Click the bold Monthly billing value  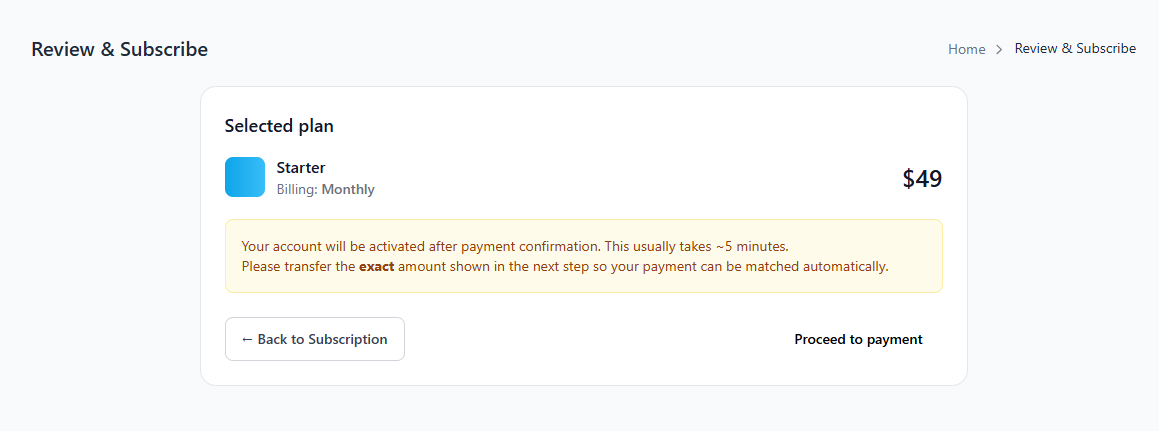348,189
